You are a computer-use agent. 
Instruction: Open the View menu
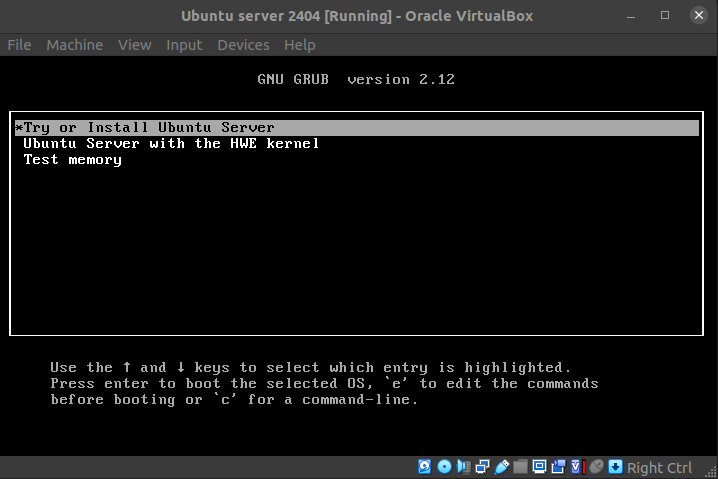click(134, 45)
